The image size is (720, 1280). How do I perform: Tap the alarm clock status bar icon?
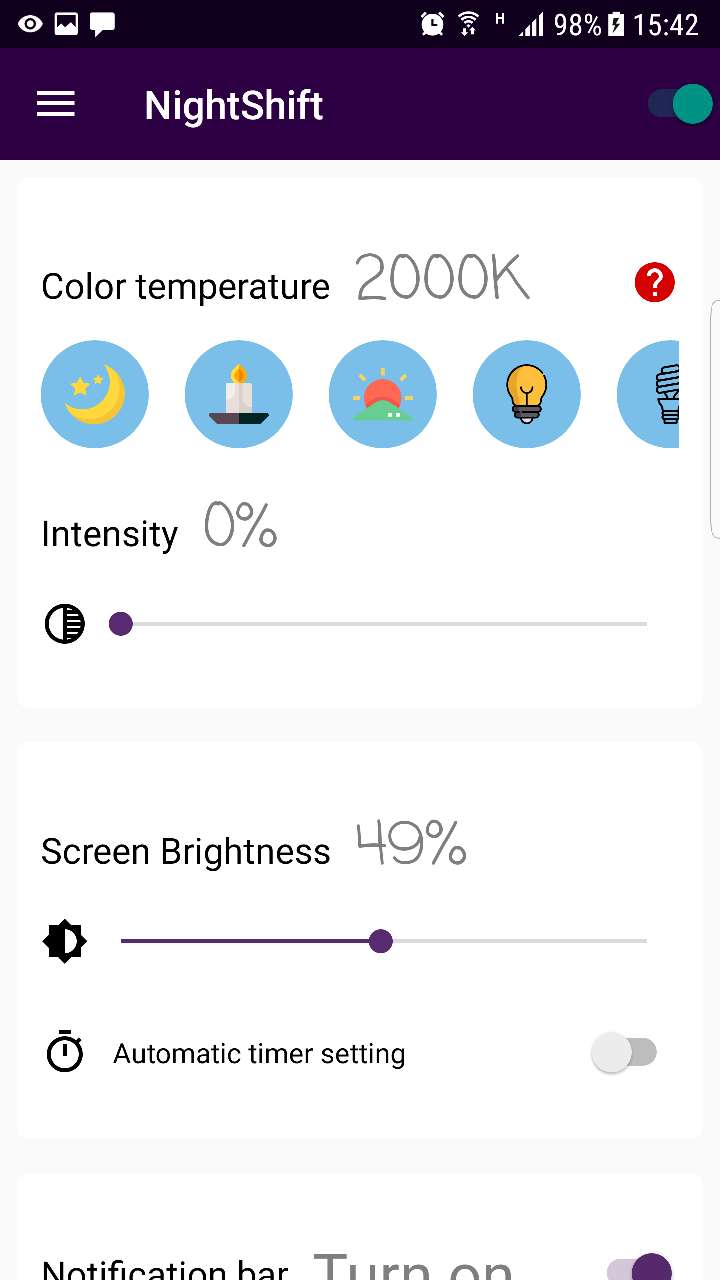[432, 24]
